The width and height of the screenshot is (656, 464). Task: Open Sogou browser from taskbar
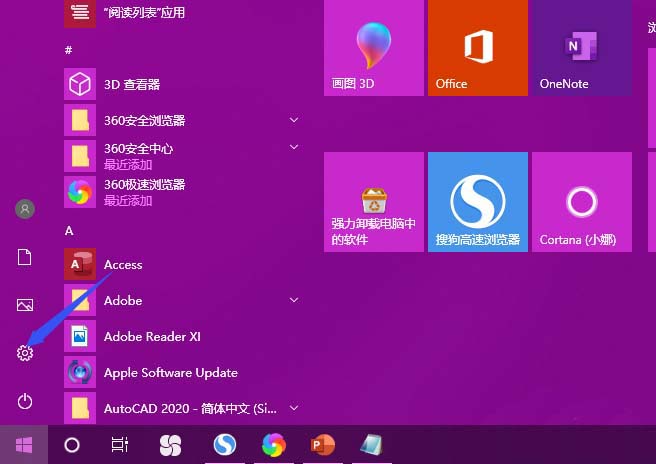(x=225, y=444)
